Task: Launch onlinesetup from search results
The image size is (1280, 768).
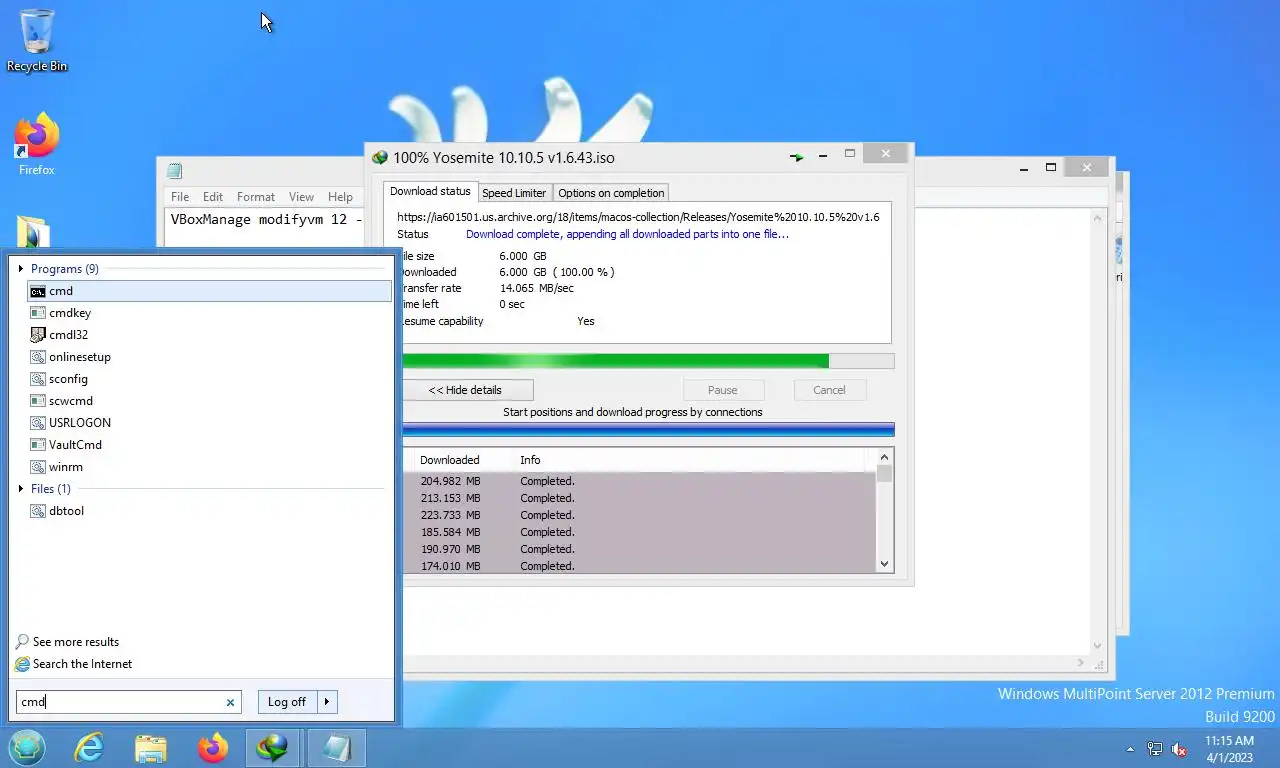Action: 210,357
